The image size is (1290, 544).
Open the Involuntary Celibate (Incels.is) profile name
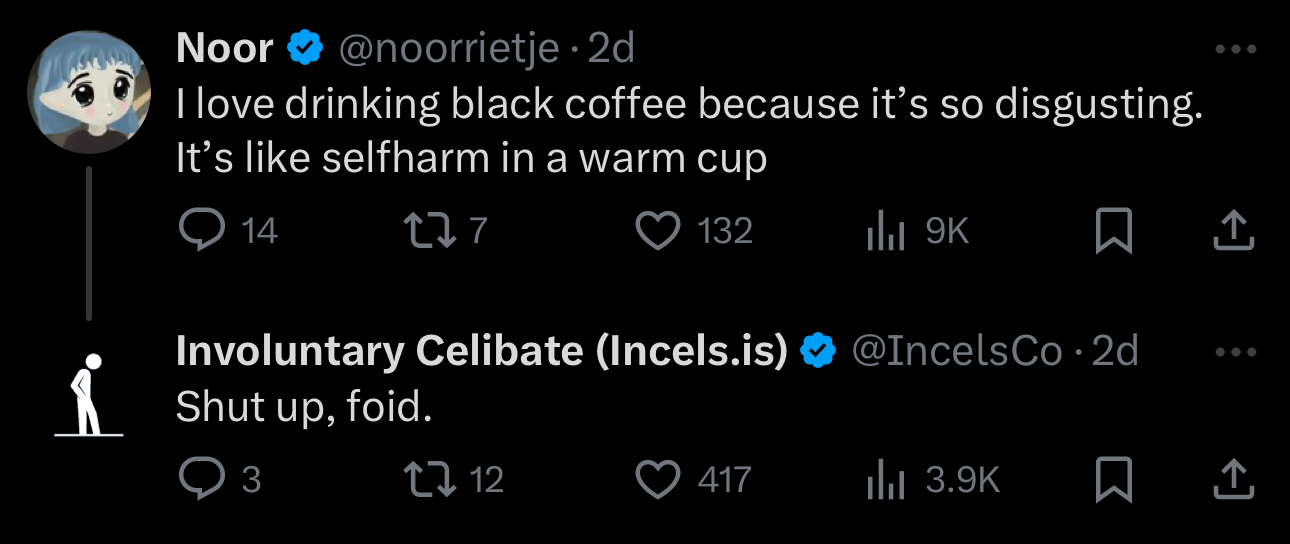pyautogui.click(x=481, y=351)
